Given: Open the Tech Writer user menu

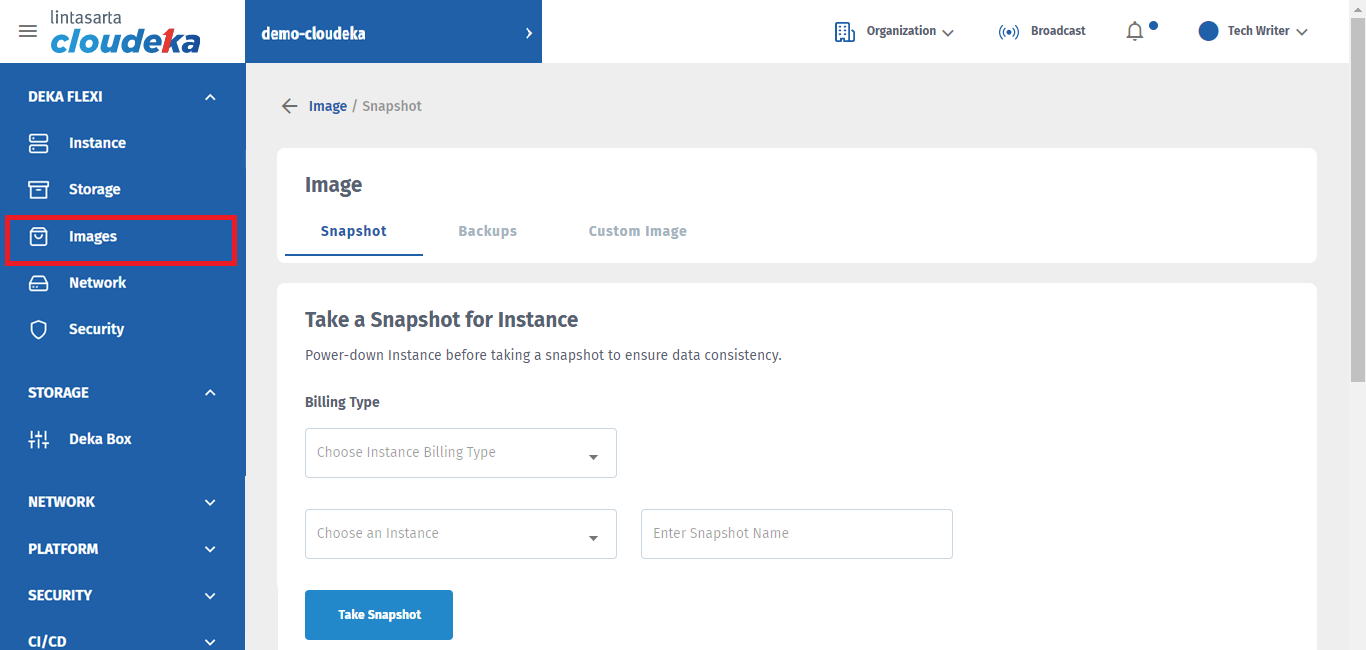Looking at the screenshot, I should click(x=1253, y=31).
